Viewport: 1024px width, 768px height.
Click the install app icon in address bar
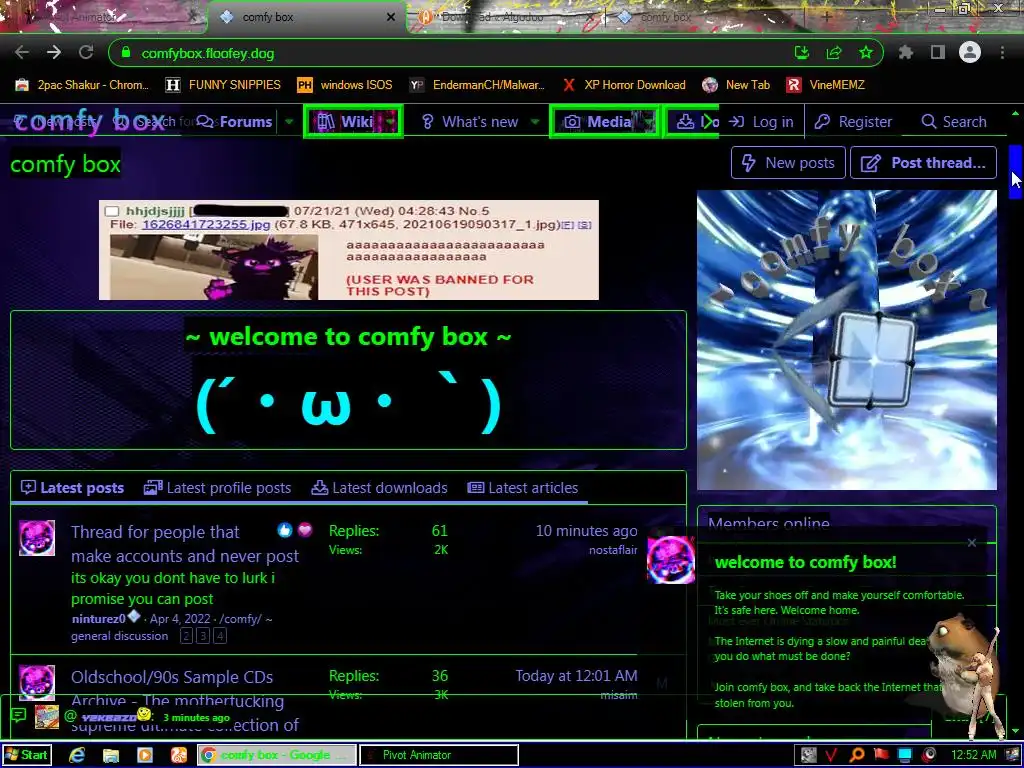(802, 53)
